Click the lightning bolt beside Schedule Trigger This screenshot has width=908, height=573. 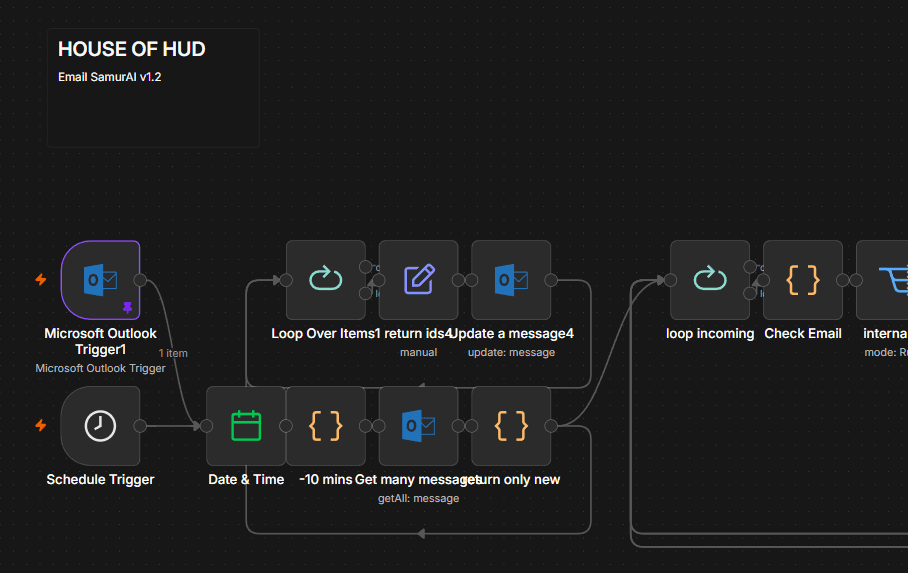click(x=41, y=426)
